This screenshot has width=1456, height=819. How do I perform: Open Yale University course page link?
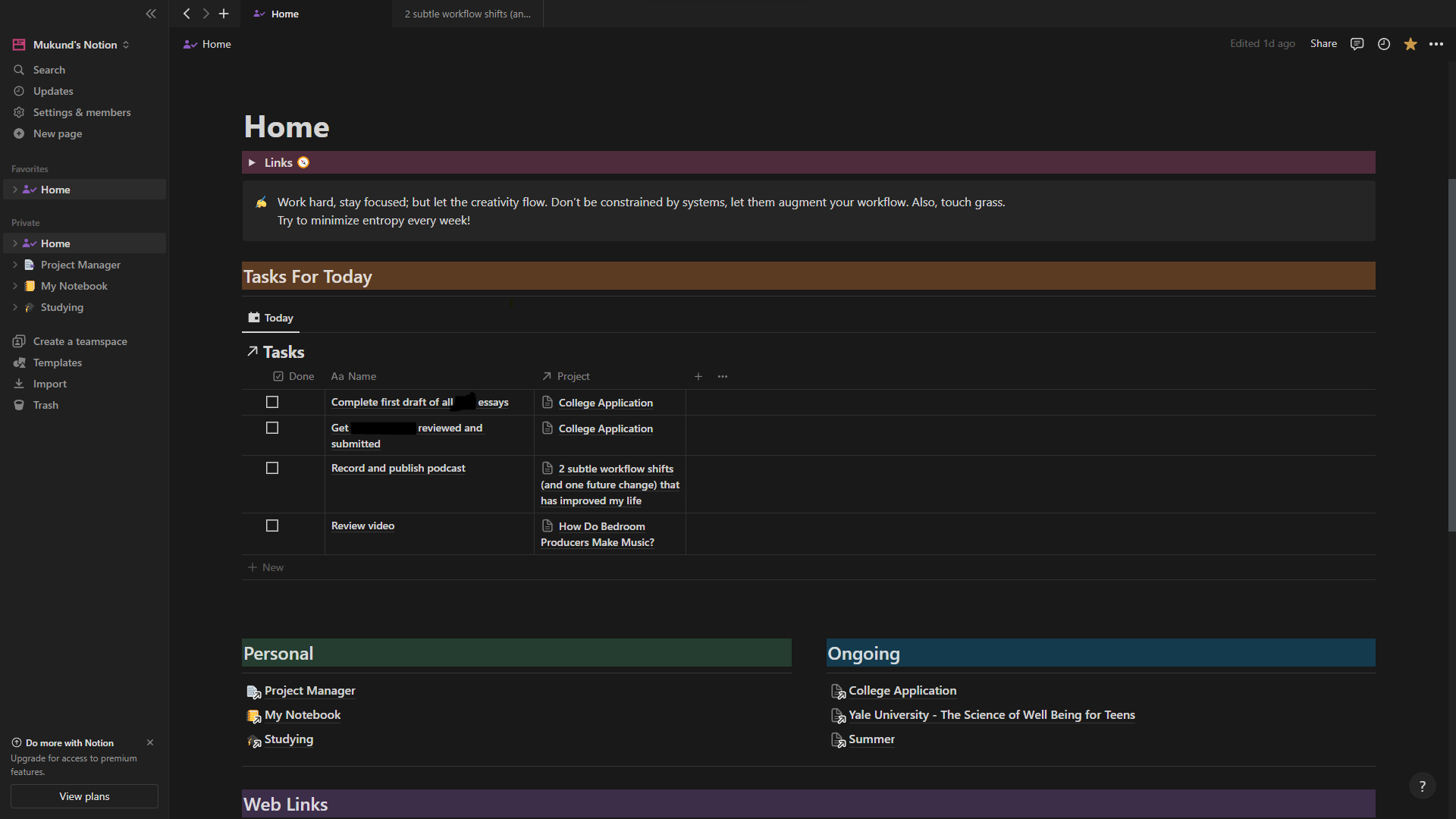(991, 714)
